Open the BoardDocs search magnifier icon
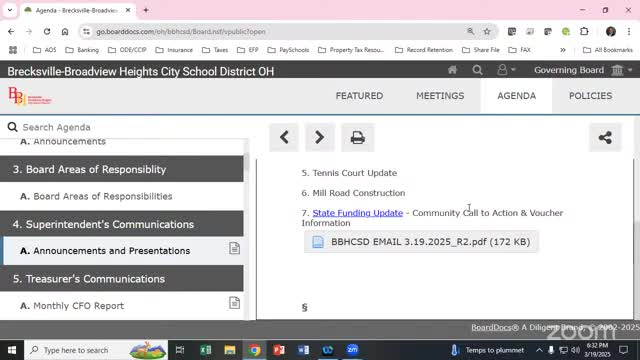 477,70
